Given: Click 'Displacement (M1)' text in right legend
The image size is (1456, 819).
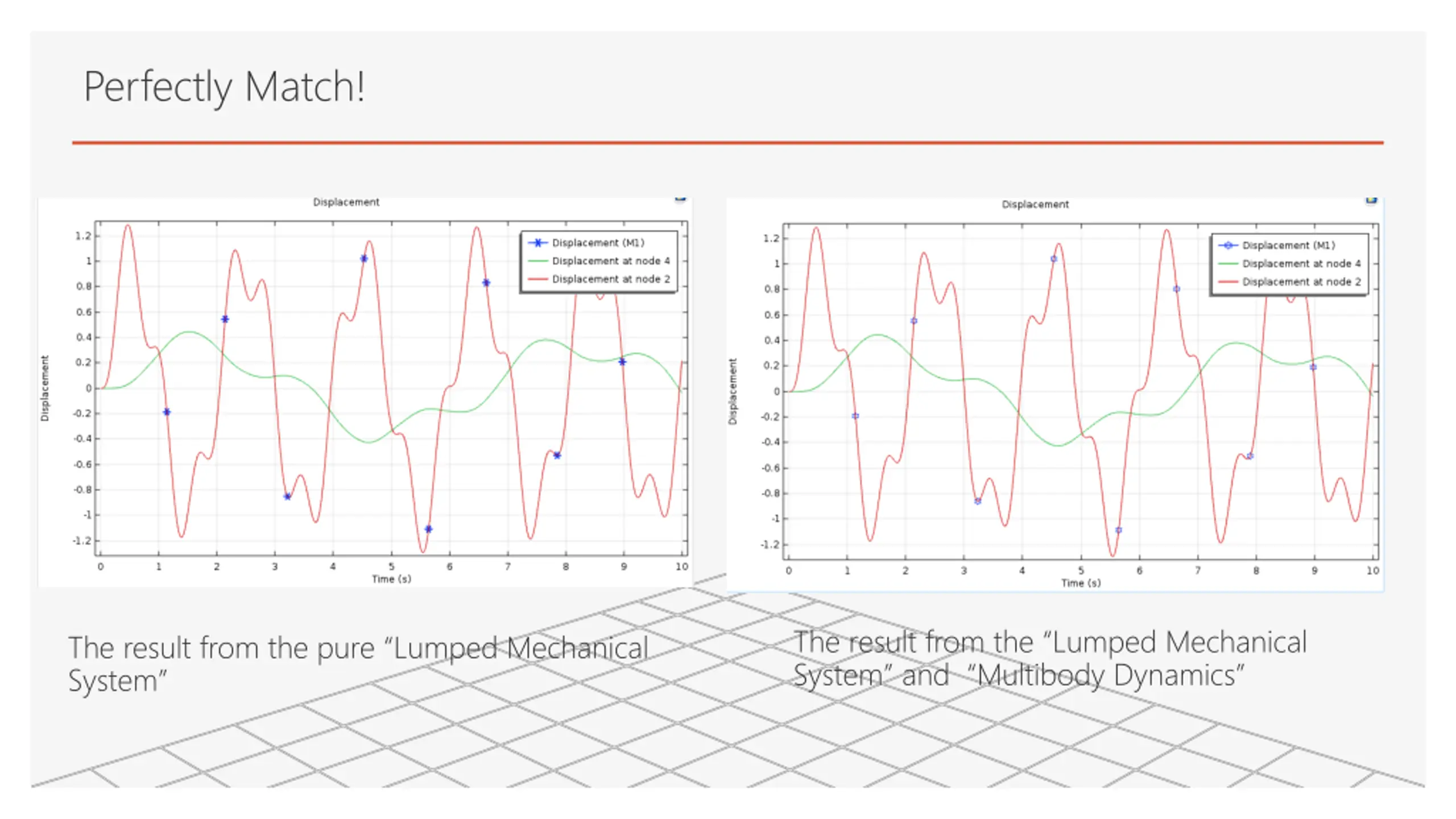Looking at the screenshot, I should (1288, 246).
